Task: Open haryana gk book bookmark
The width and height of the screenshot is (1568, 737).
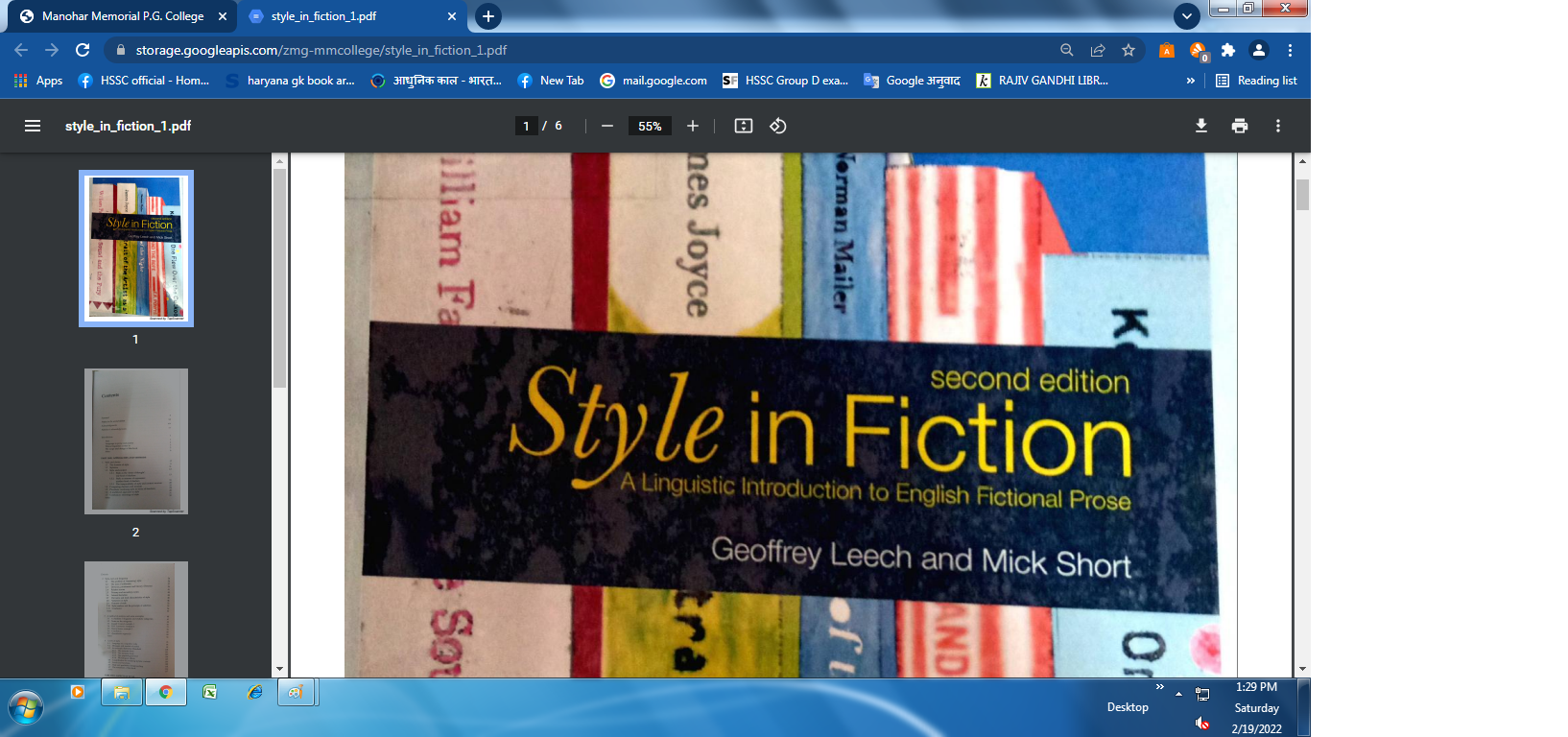Action: pyautogui.click(x=290, y=81)
